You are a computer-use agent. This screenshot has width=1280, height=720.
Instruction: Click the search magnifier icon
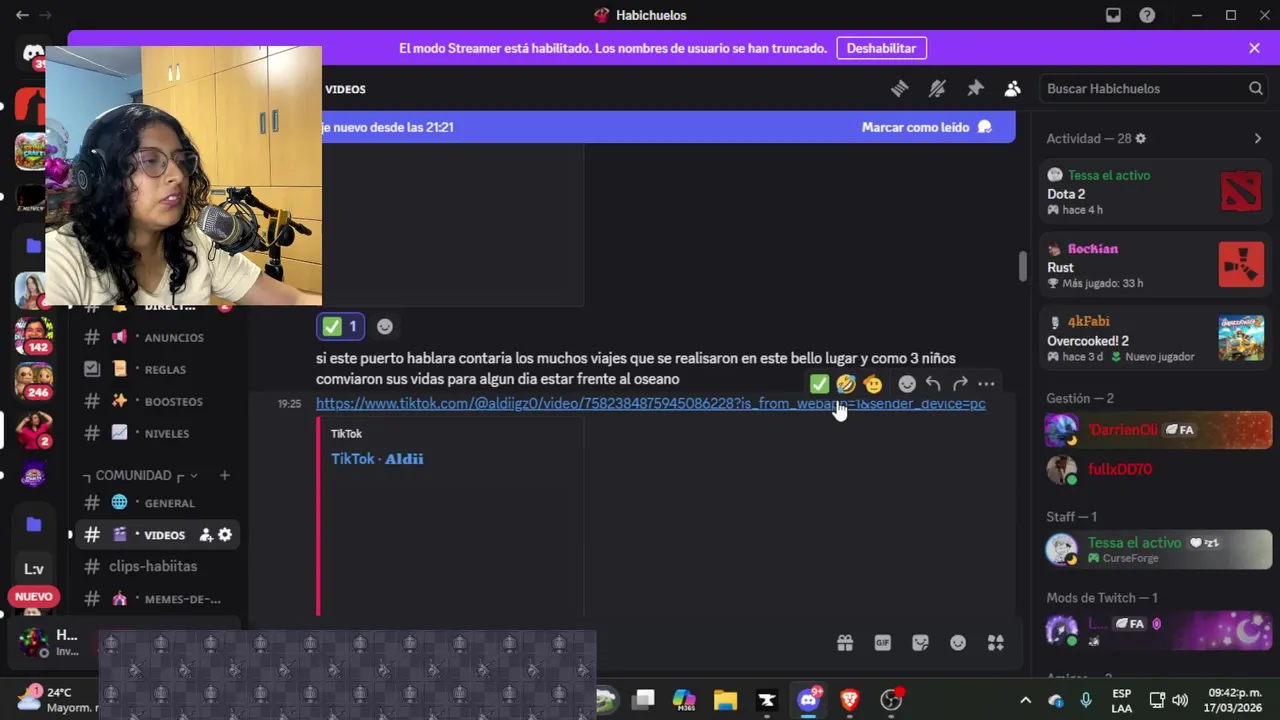pos(1256,89)
